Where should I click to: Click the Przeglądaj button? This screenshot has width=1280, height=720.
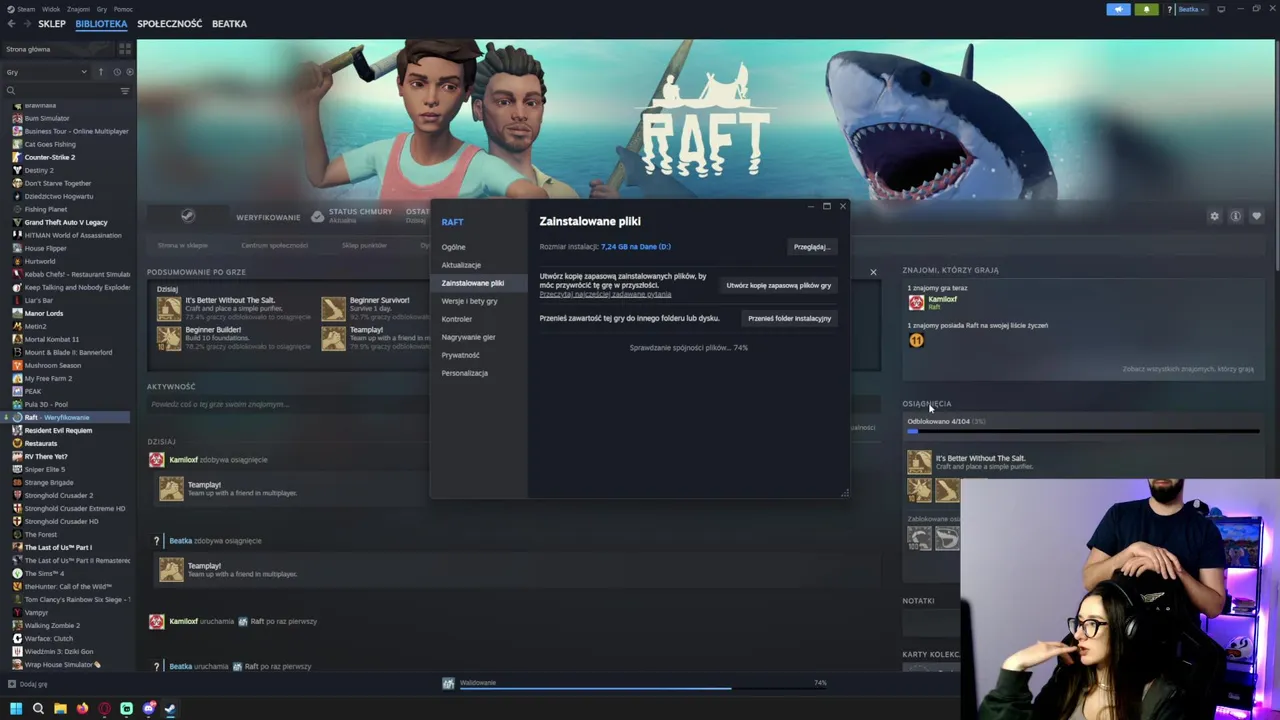click(811, 247)
